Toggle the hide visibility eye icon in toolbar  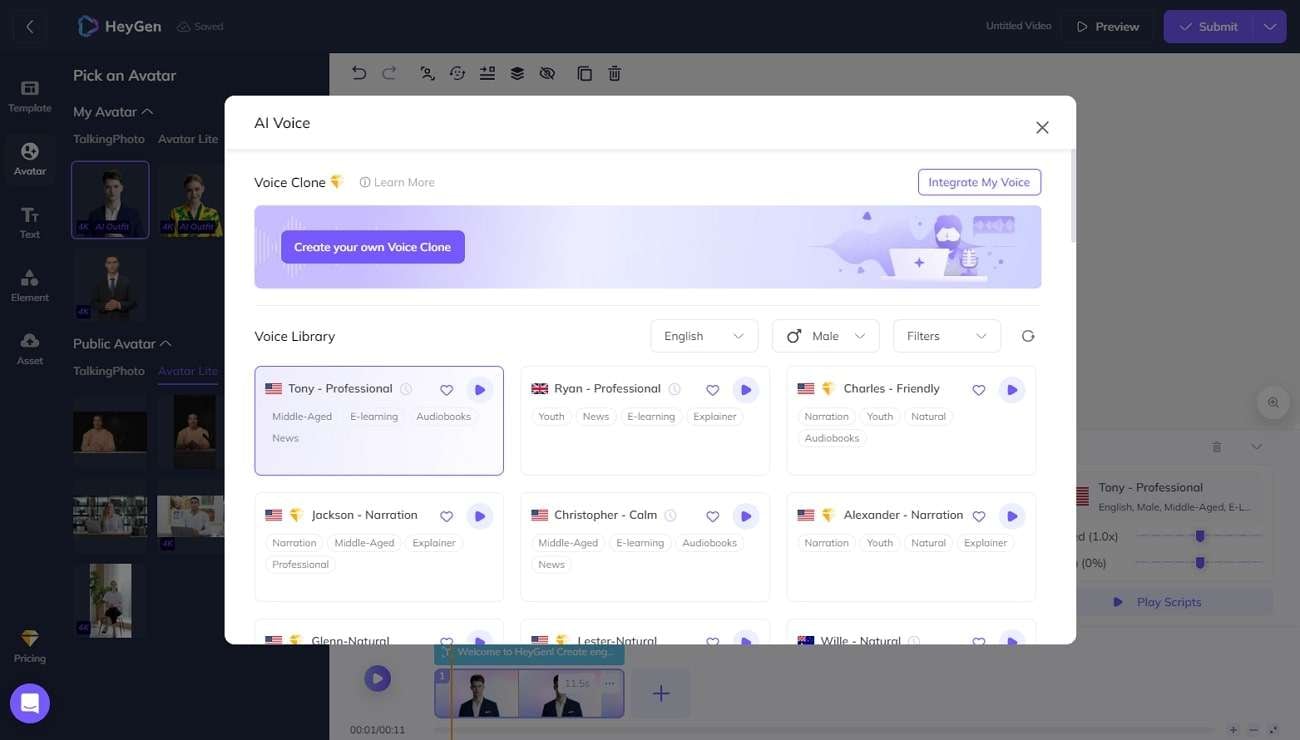click(546, 73)
